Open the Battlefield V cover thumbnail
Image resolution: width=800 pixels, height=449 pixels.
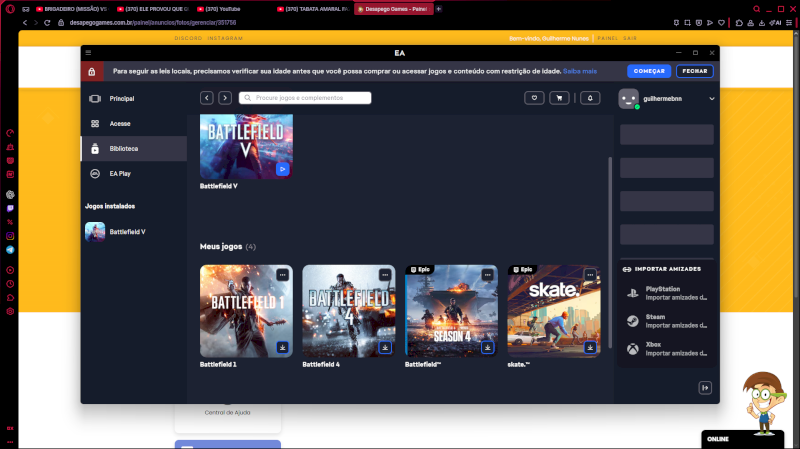tap(246, 146)
